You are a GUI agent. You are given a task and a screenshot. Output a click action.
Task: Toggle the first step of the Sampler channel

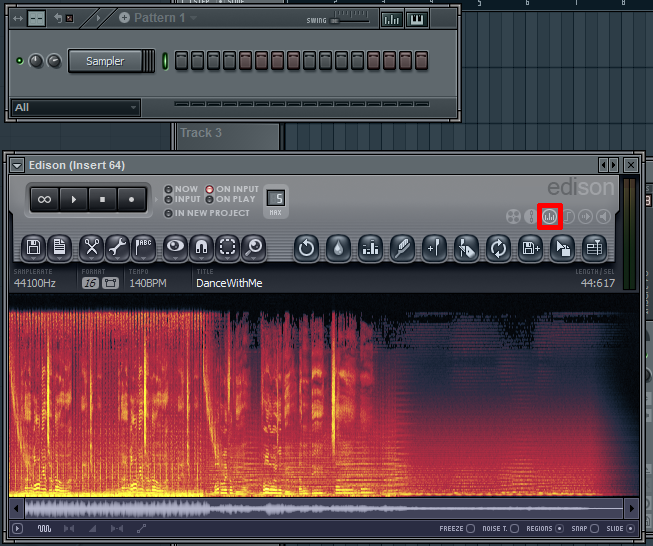pyautogui.click(x=181, y=60)
